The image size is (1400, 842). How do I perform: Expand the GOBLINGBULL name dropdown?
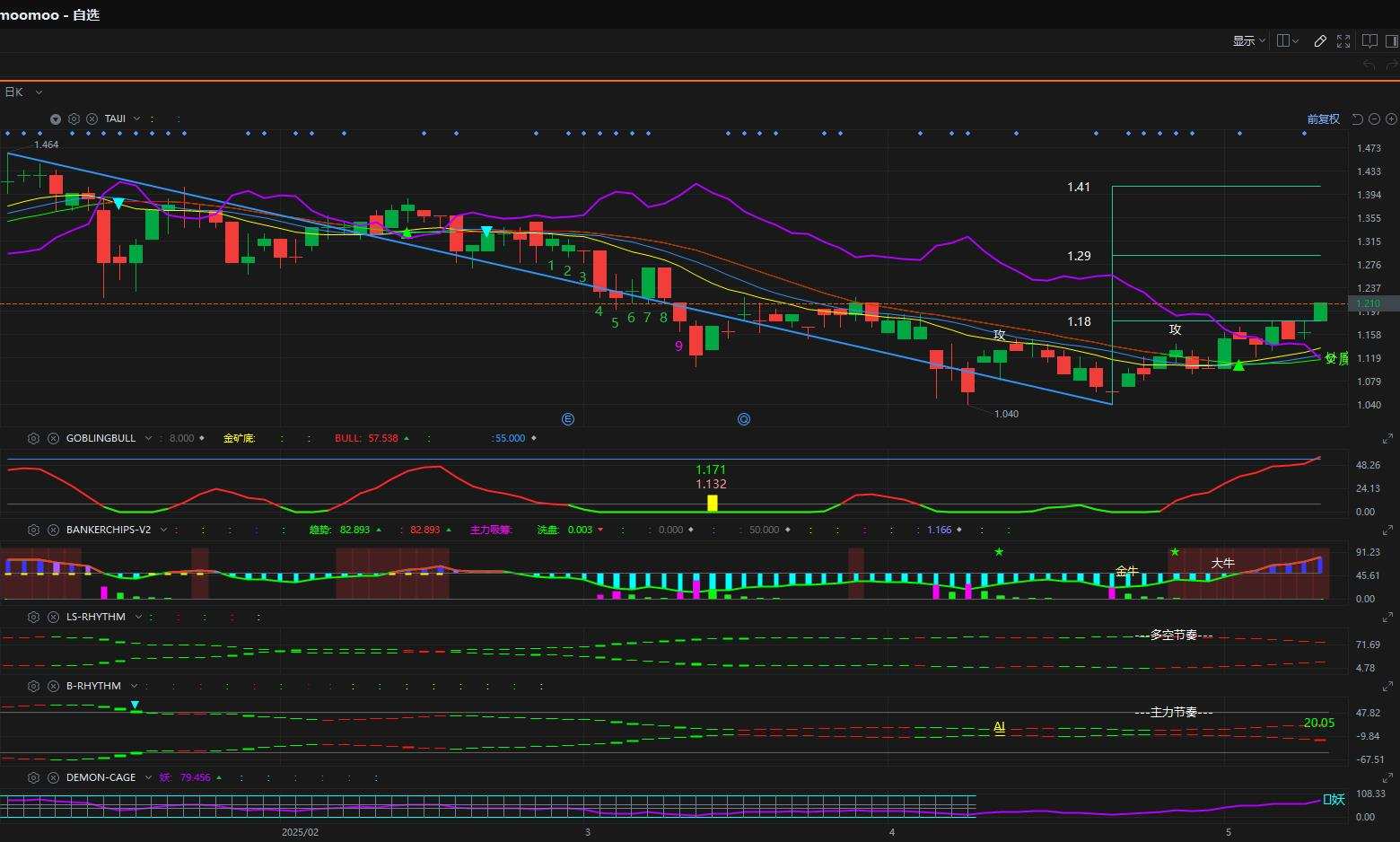(148, 438)
